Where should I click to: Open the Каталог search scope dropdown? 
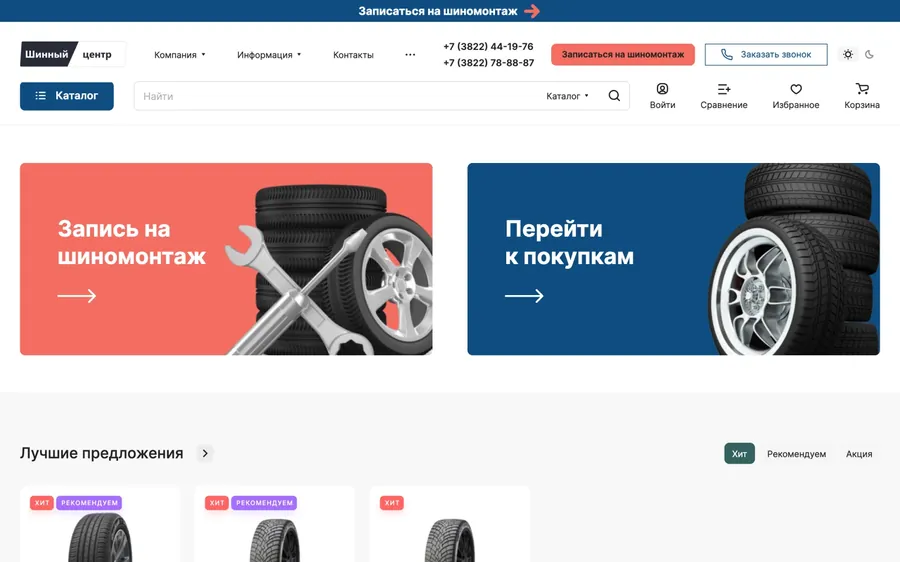[x=567, y=96]
